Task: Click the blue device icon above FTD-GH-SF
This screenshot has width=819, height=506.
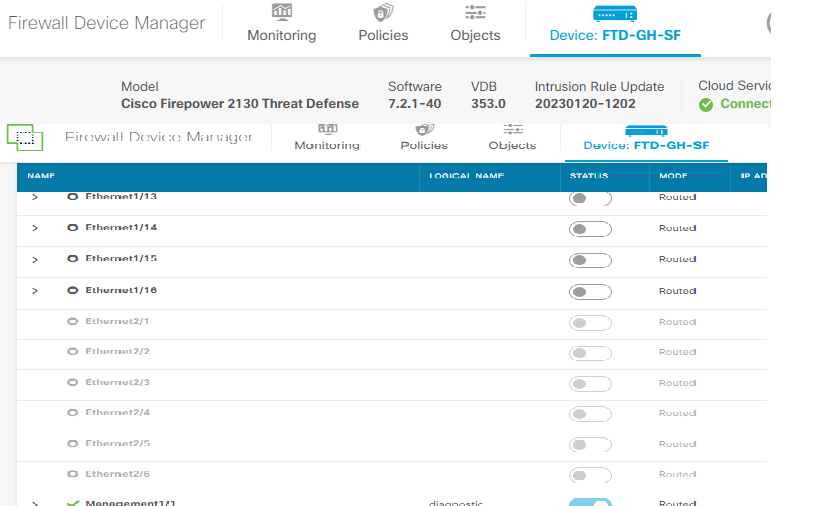Action: pyautogui.click(x=615, y=14)
